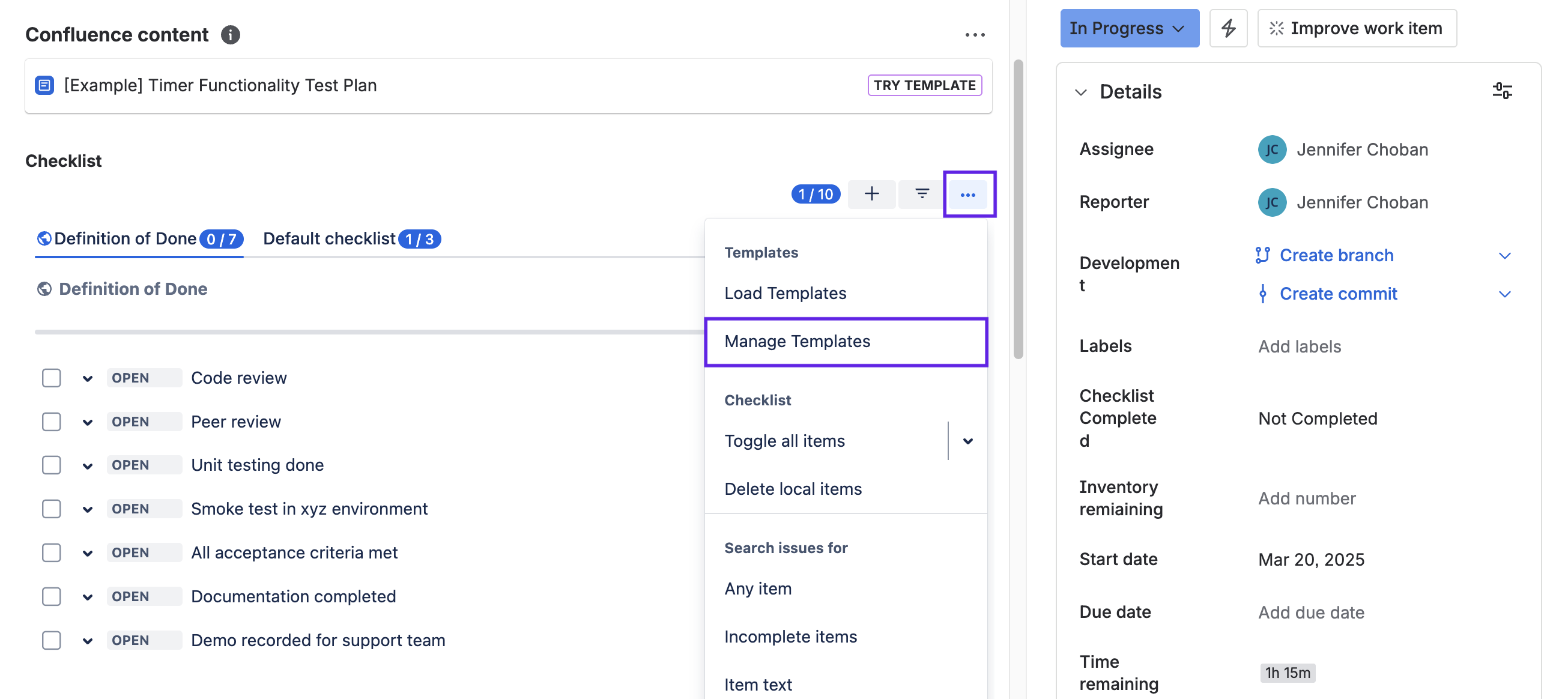Click the Add labels field
1568x699 pixels.
tap(1299, 346)
